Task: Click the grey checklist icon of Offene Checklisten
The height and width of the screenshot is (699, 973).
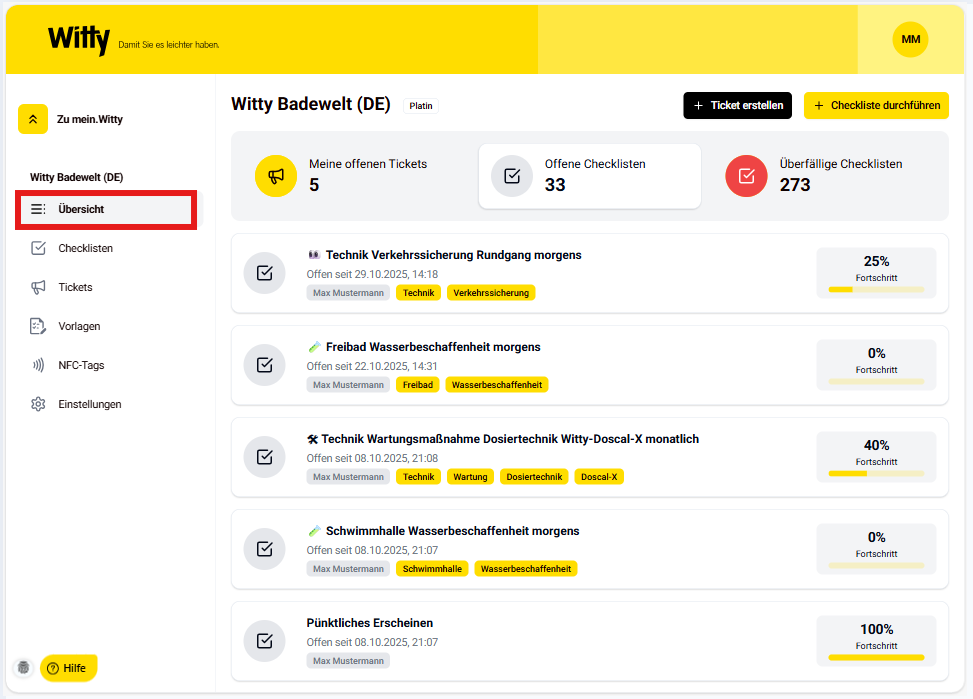Action: coord(512,176)
